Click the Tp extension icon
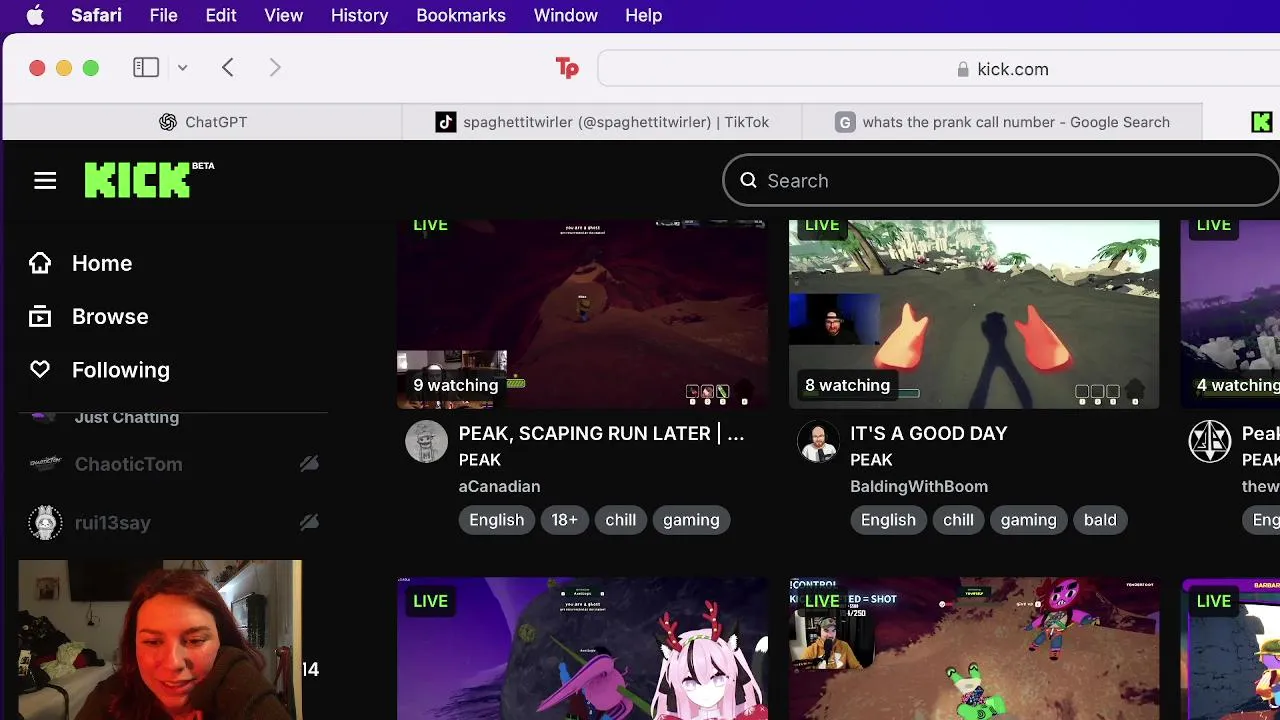The image size is (1280, 720). [567, 68]
